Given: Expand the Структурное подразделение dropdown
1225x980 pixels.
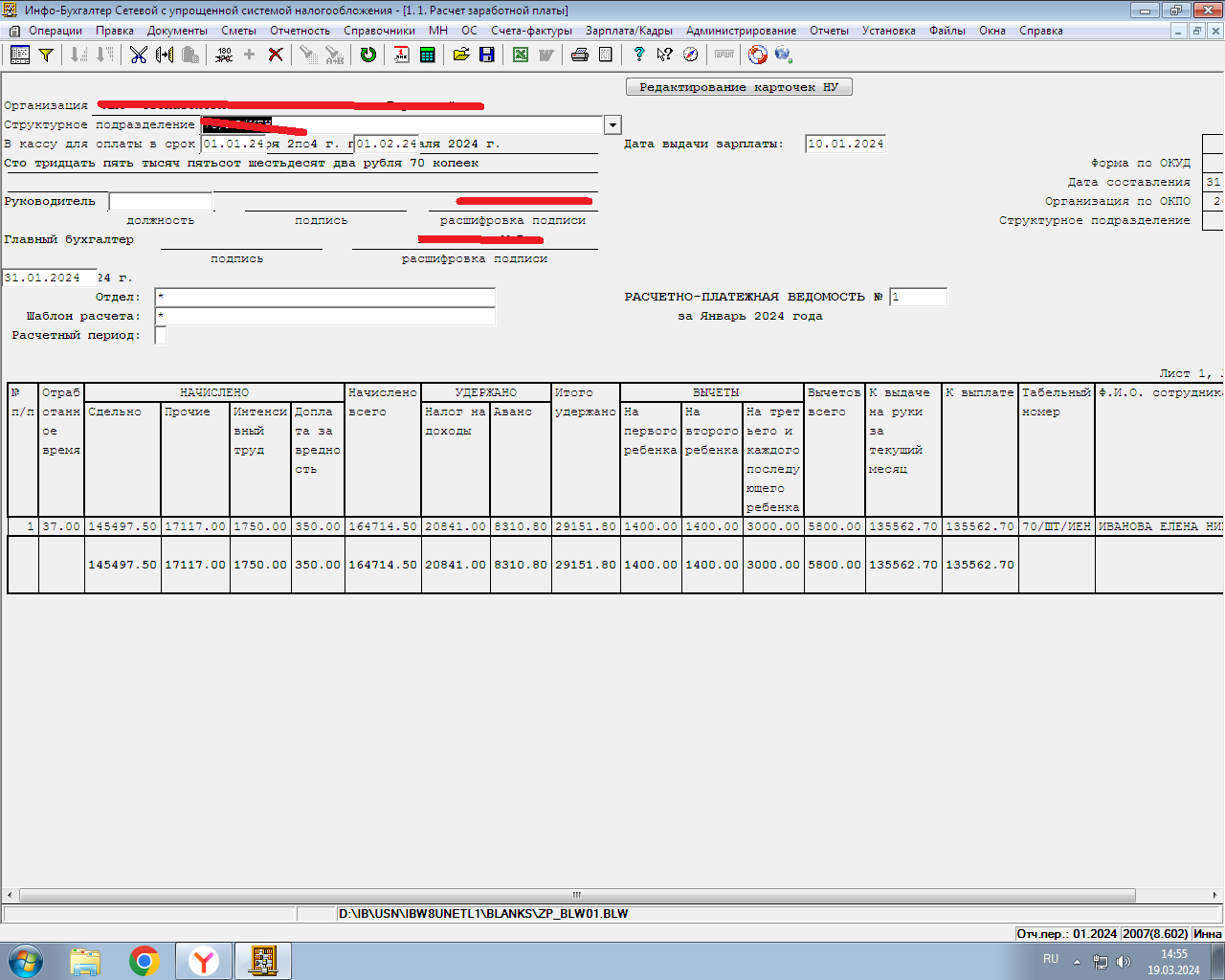Looking at the screenshot, I should [612, 125].
